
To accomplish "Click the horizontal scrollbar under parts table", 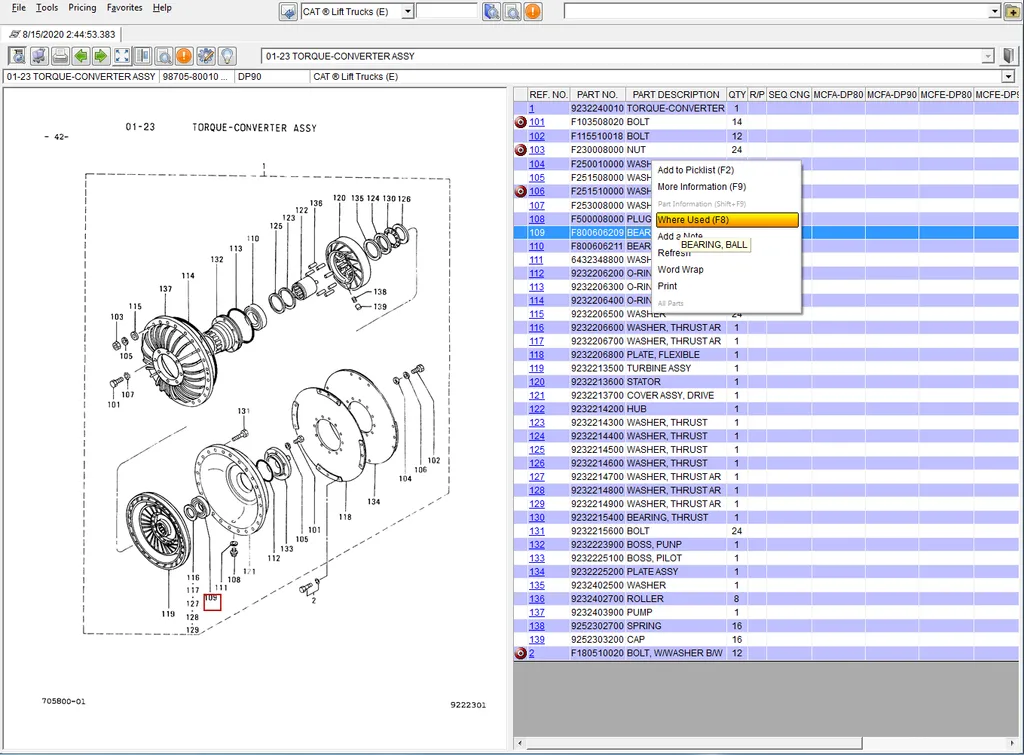I will click(x=694, y=743).
